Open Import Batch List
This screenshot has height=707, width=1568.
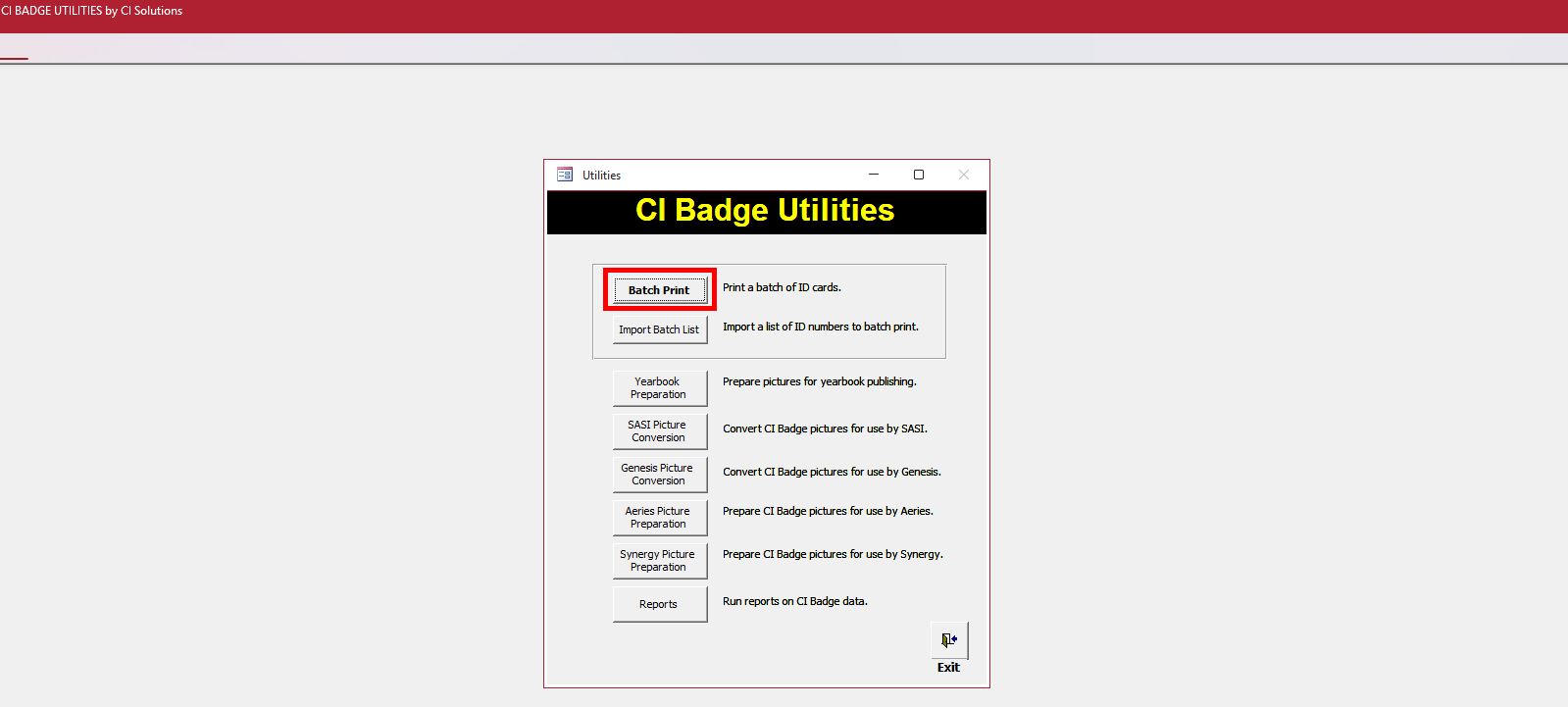coord(659,329)
